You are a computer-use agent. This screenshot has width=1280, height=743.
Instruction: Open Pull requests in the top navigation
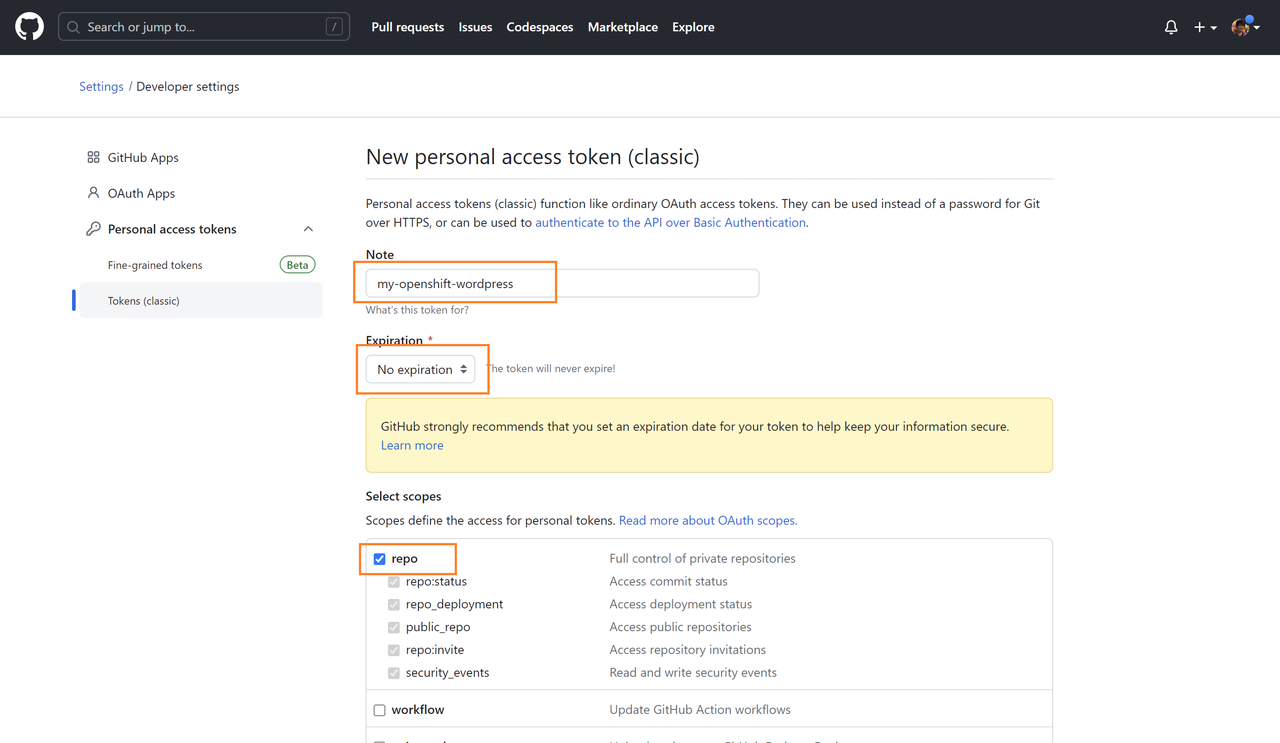(408, 27)
